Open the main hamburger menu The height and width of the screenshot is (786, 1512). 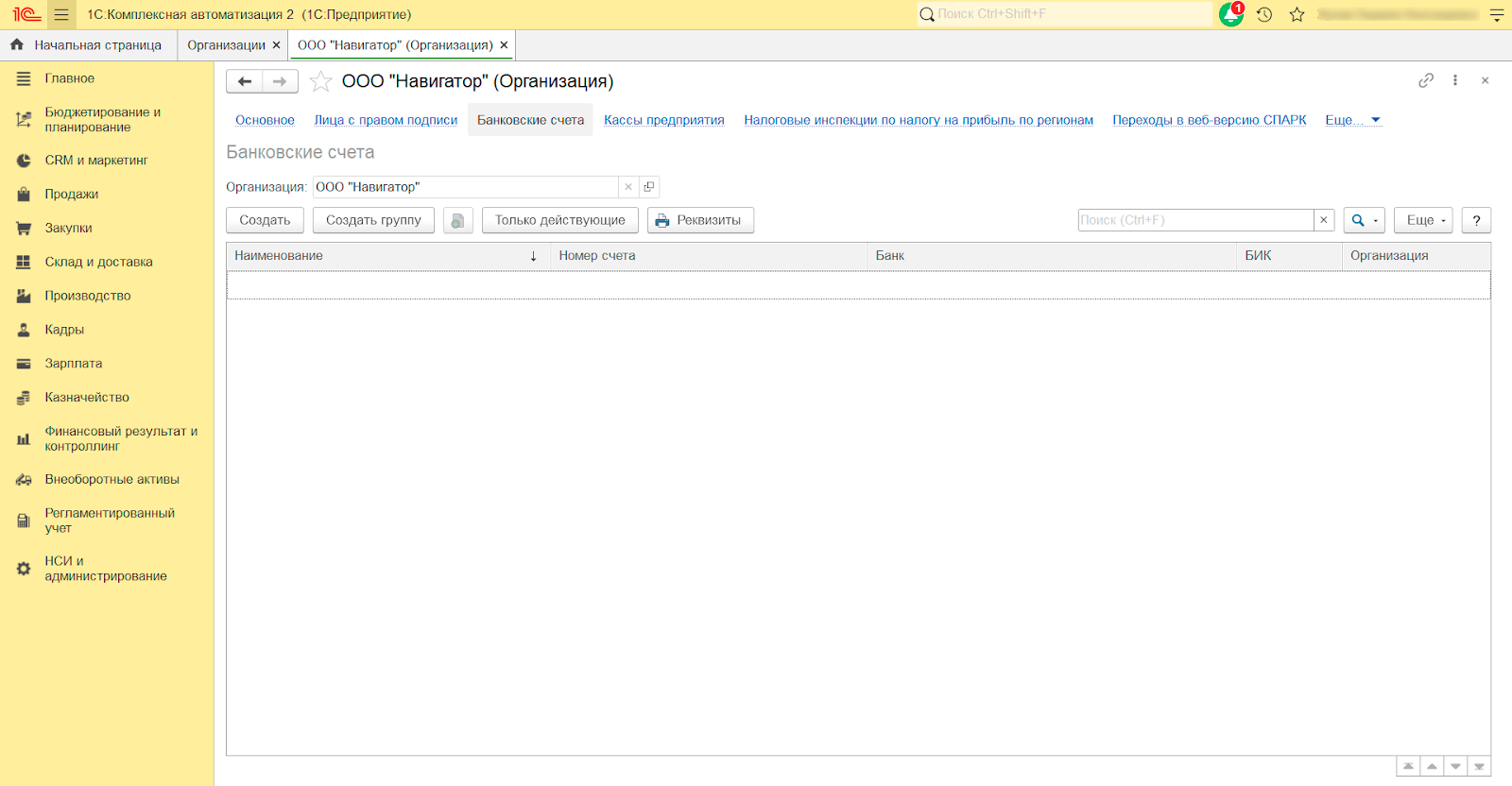pyautogui.click(x=61, y=14)
